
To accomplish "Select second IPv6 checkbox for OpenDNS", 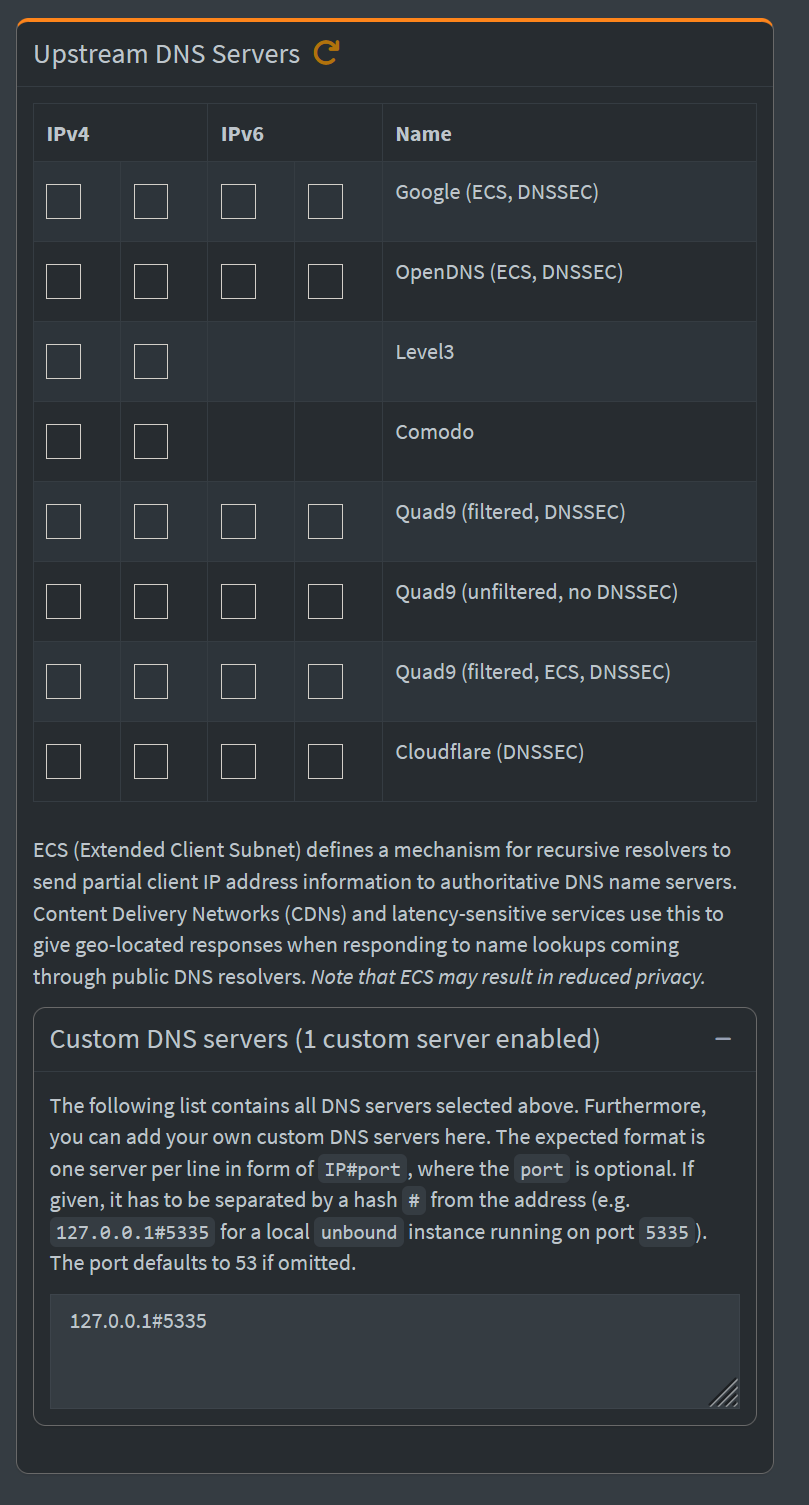I will pos(325,281).
